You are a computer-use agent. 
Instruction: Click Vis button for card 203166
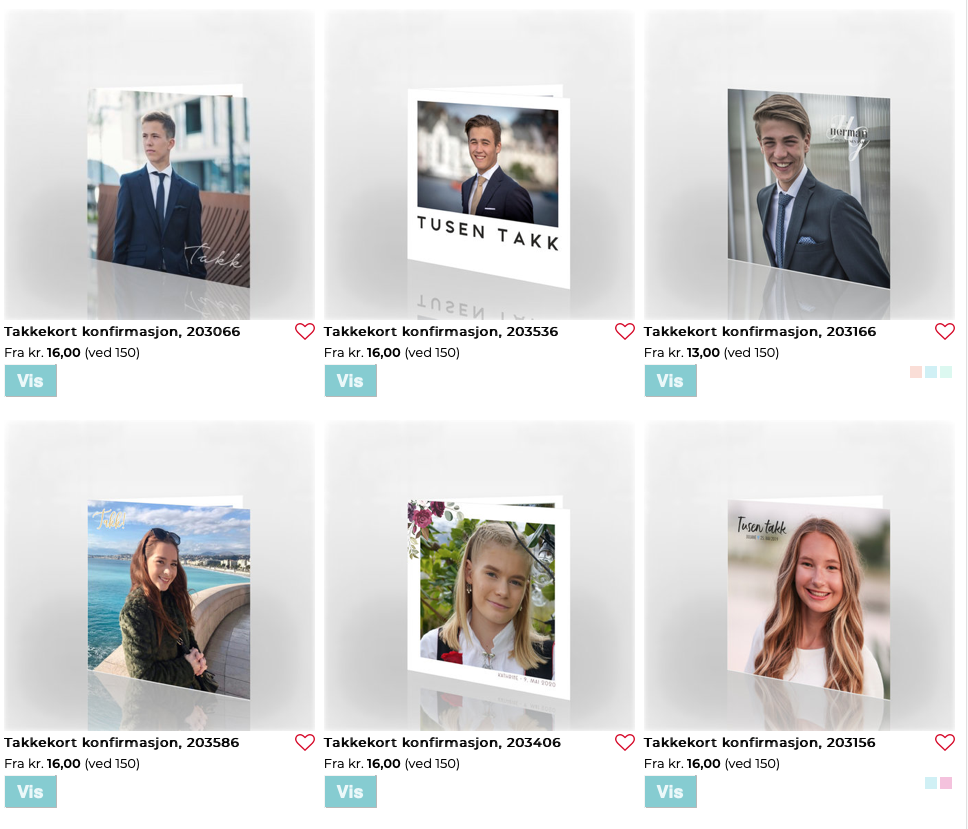(670, 381)
